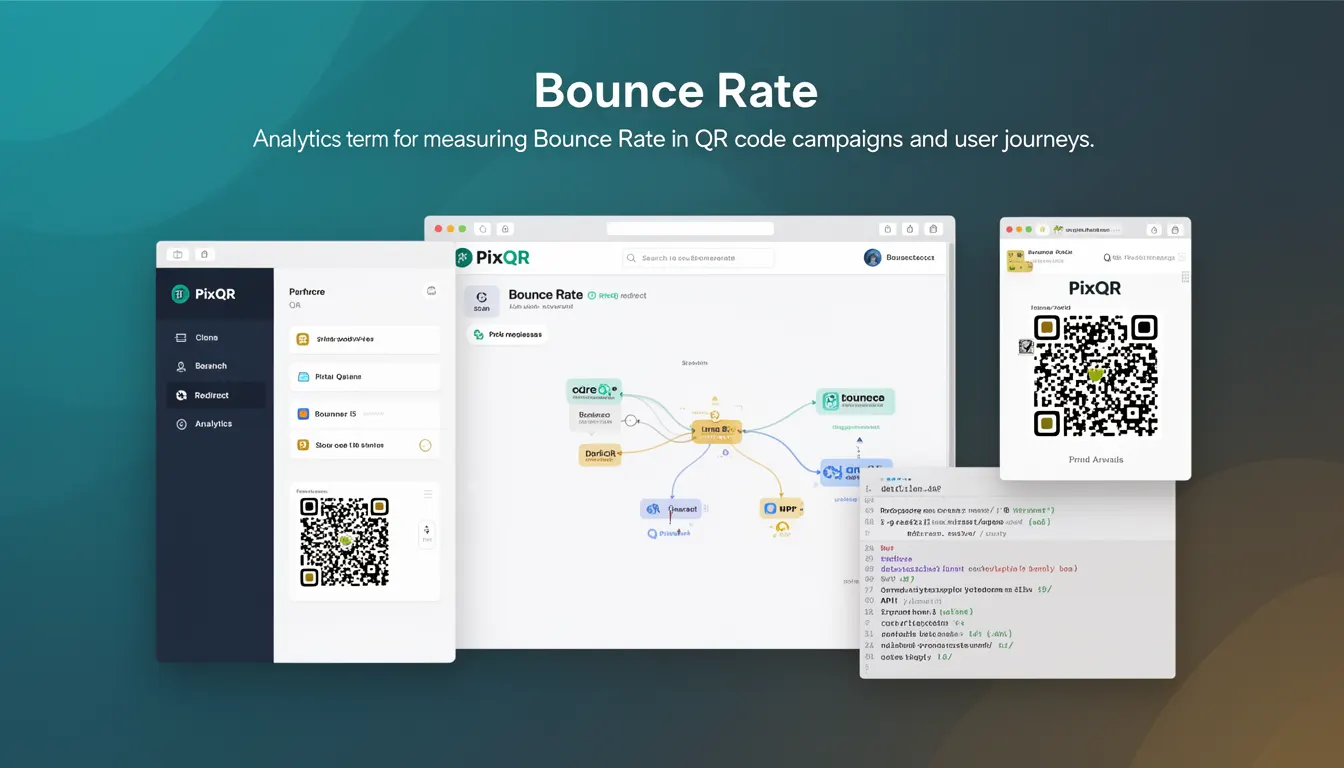Open the user avatar in the center window
1344x768 pixels.
[872, 258]
